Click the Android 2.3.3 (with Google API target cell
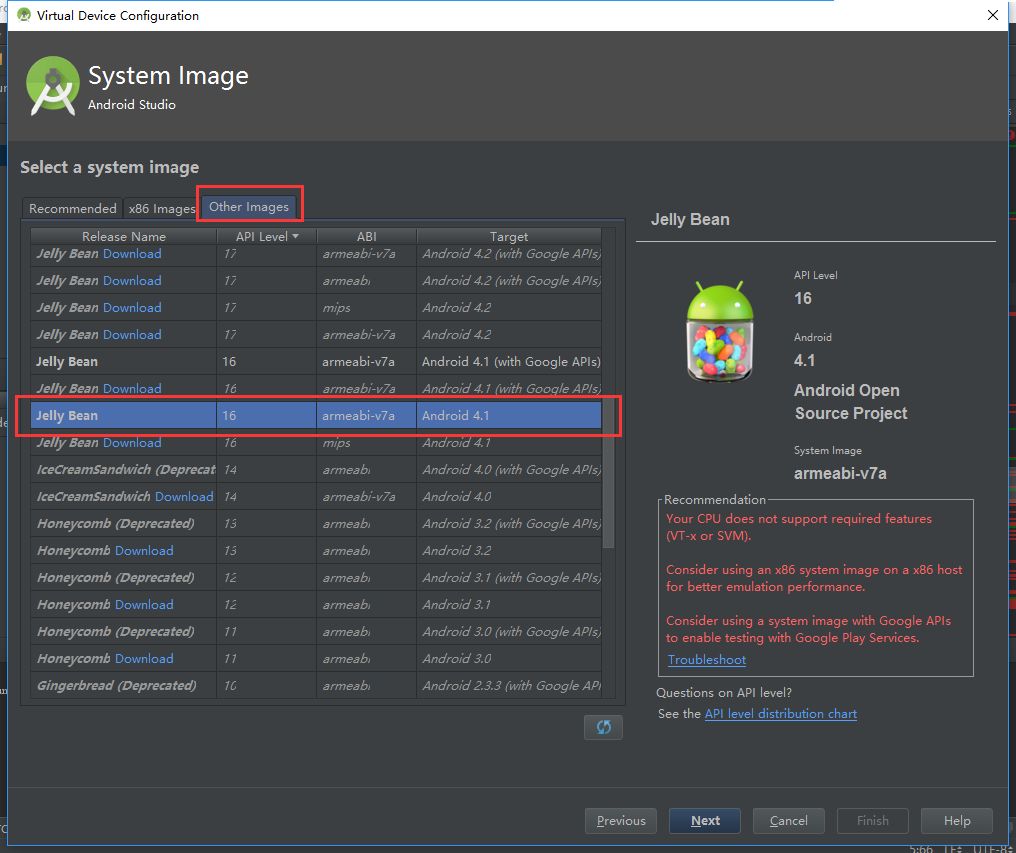Viewport: 1016px width, 853px height. 511,686
